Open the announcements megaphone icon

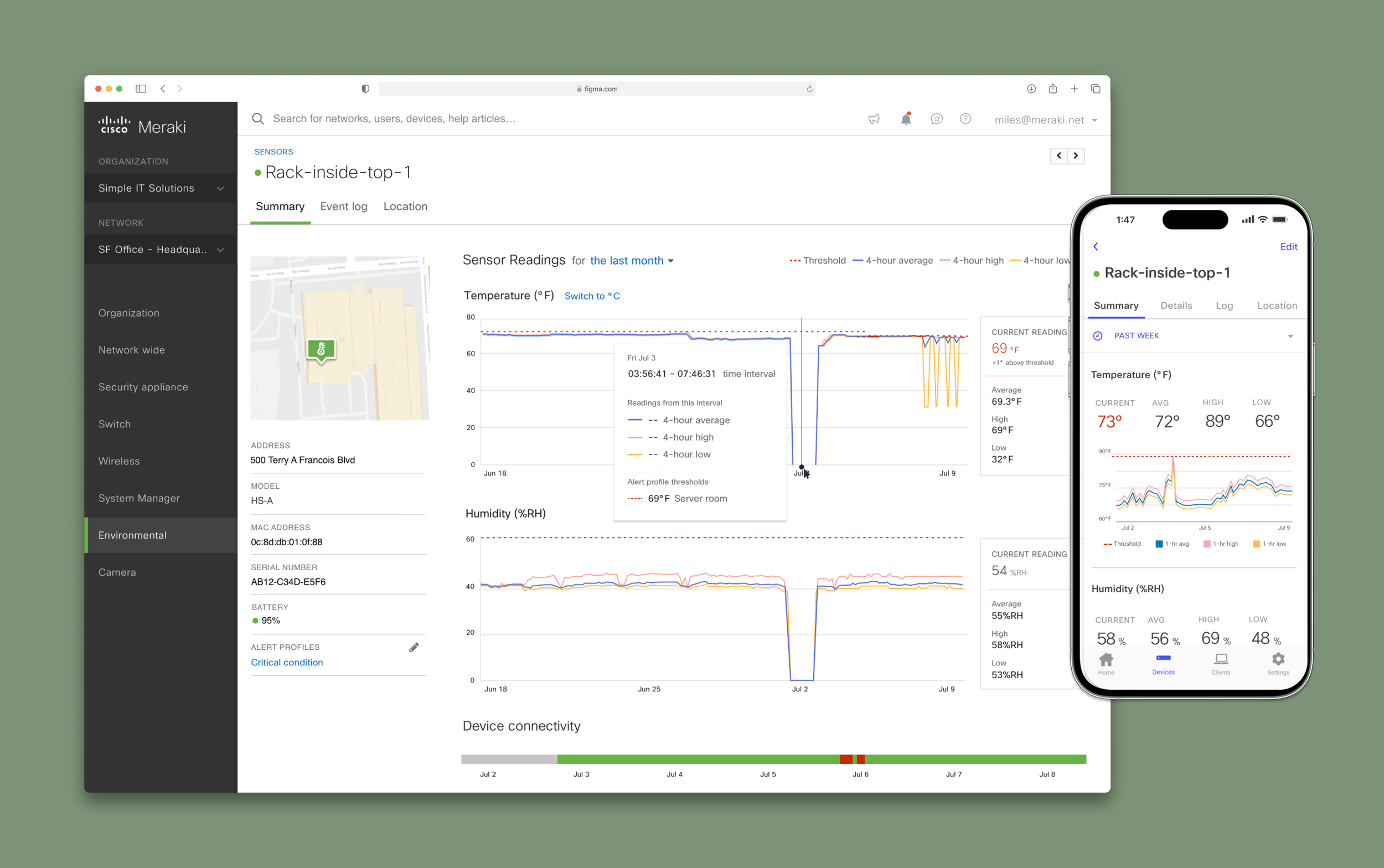pyautogui.click(x=874, y=119)
